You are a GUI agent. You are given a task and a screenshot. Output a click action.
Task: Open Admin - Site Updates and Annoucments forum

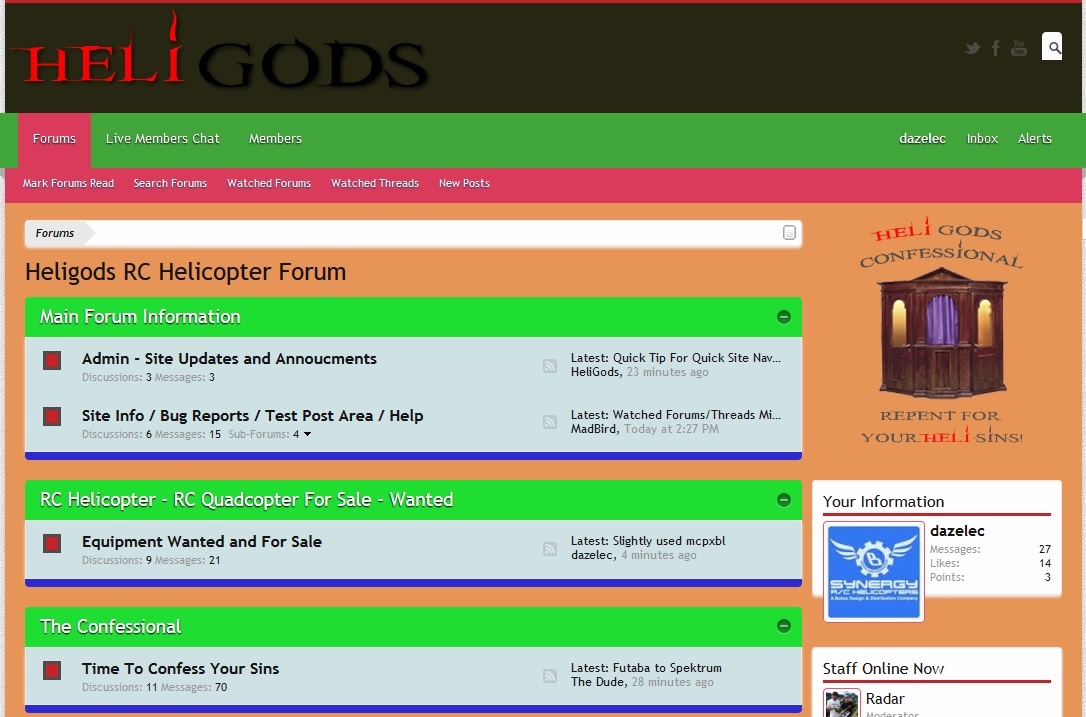pos(229,359)
